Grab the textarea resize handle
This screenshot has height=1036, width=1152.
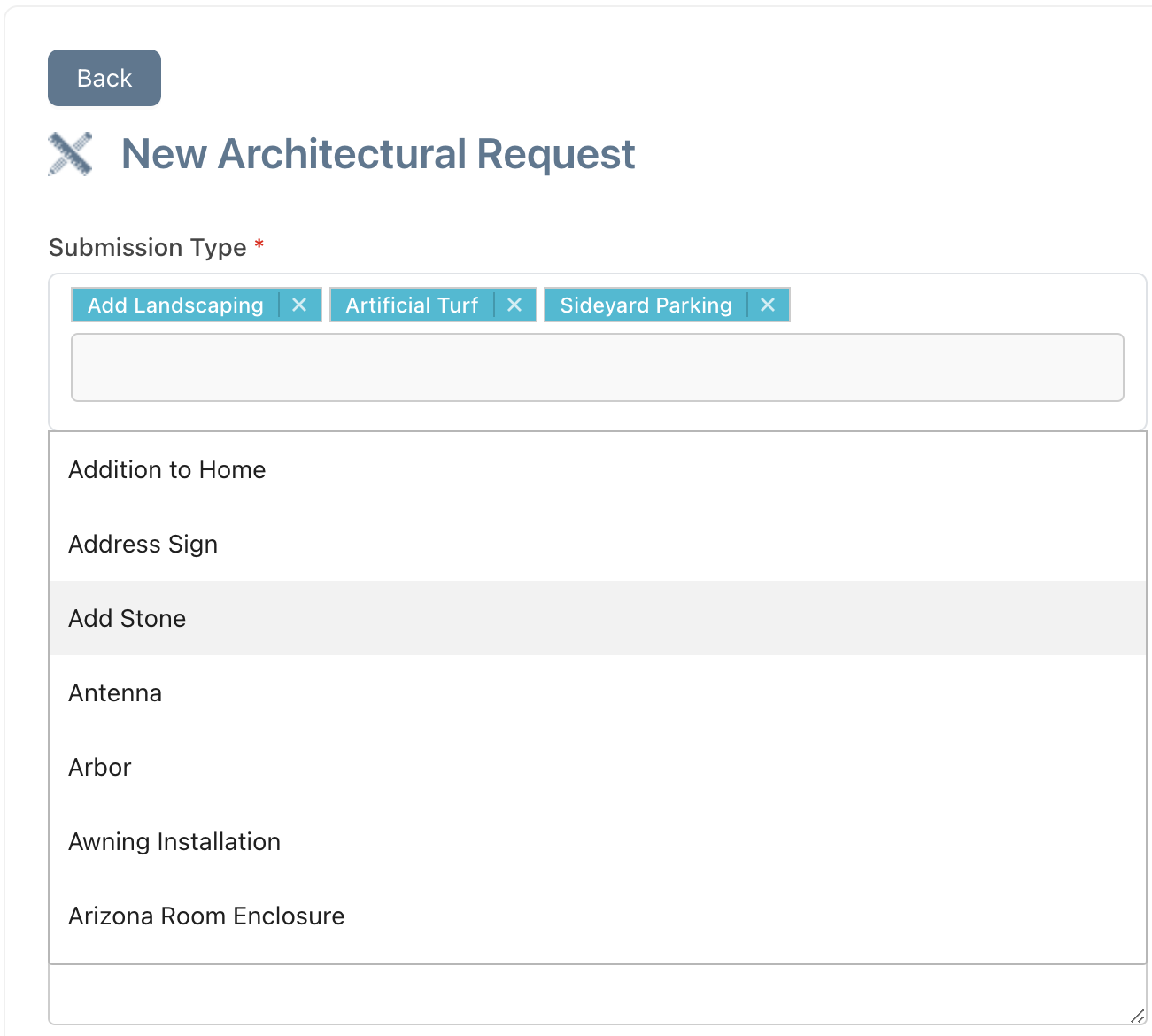coord(1138,1017)
